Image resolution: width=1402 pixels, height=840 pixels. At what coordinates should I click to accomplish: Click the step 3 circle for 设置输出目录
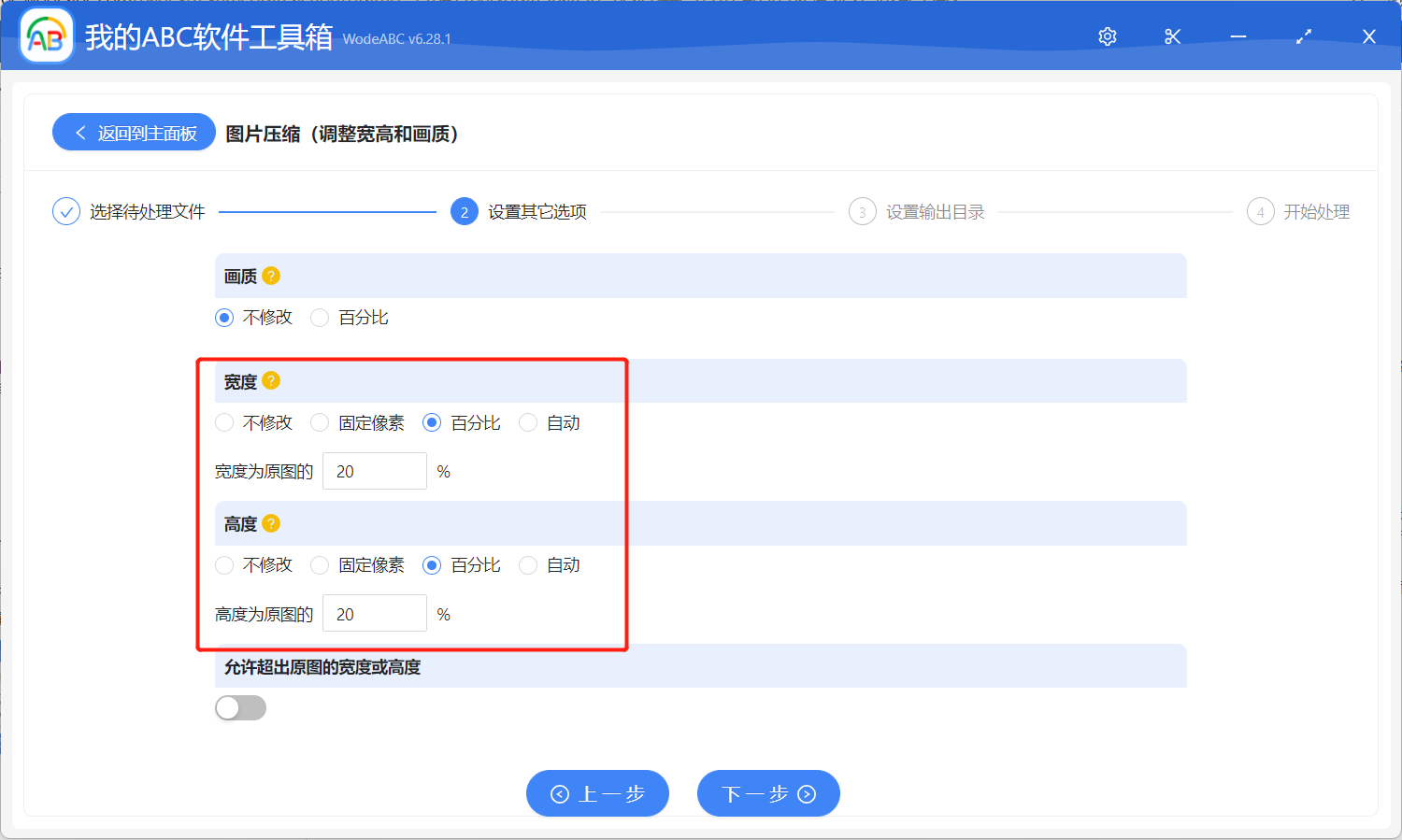[862, 211]
